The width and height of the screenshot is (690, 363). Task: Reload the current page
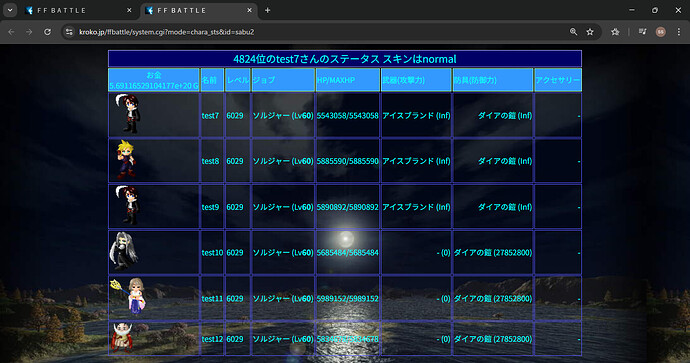48,32
